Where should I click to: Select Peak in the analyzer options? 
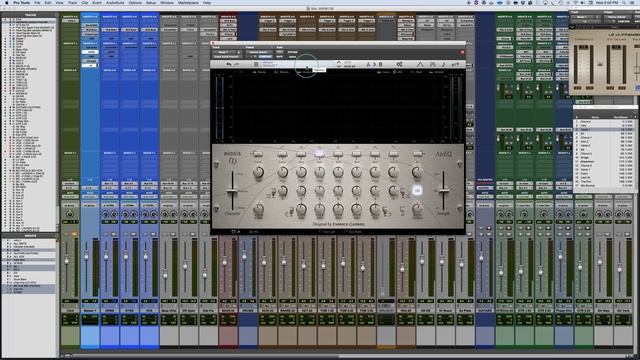416,72
